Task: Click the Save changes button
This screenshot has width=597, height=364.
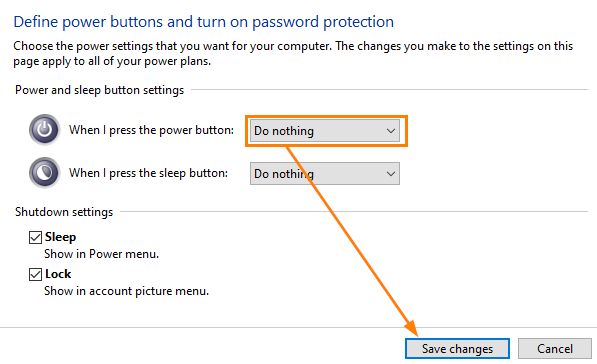Action: pyautogui.click(x=457, y=349)
